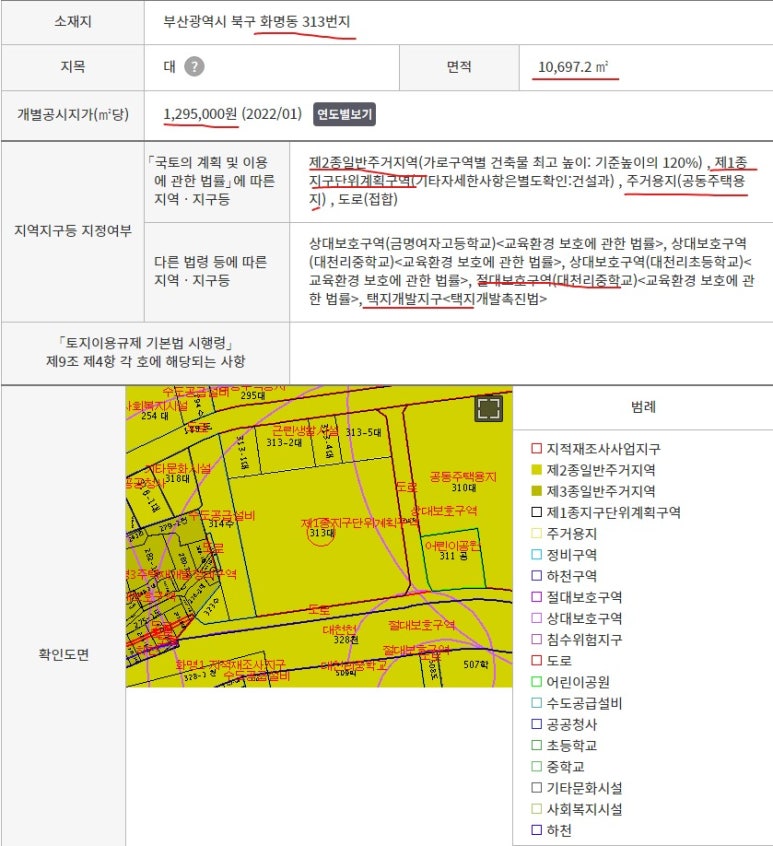Click the address 부산광역시 북구 화명동 313번지
Viewport: 773px width, 846px height.
pos(257,22)
